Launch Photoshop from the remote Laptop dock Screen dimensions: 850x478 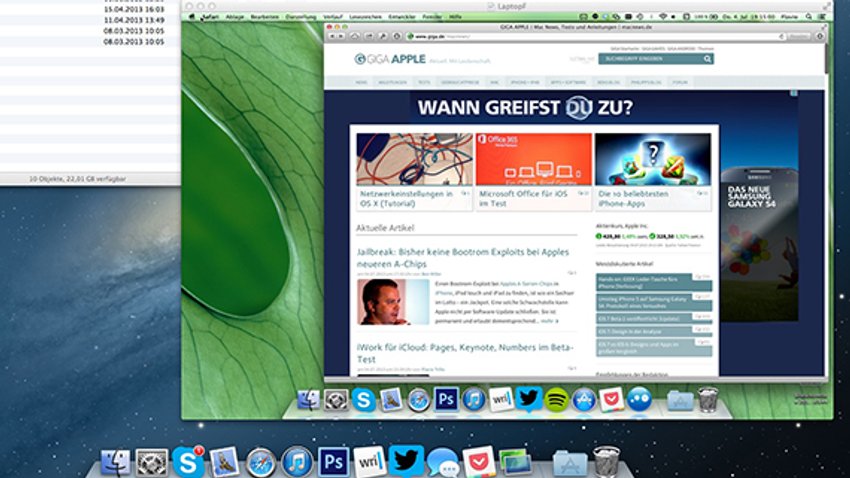pos(446,400)
